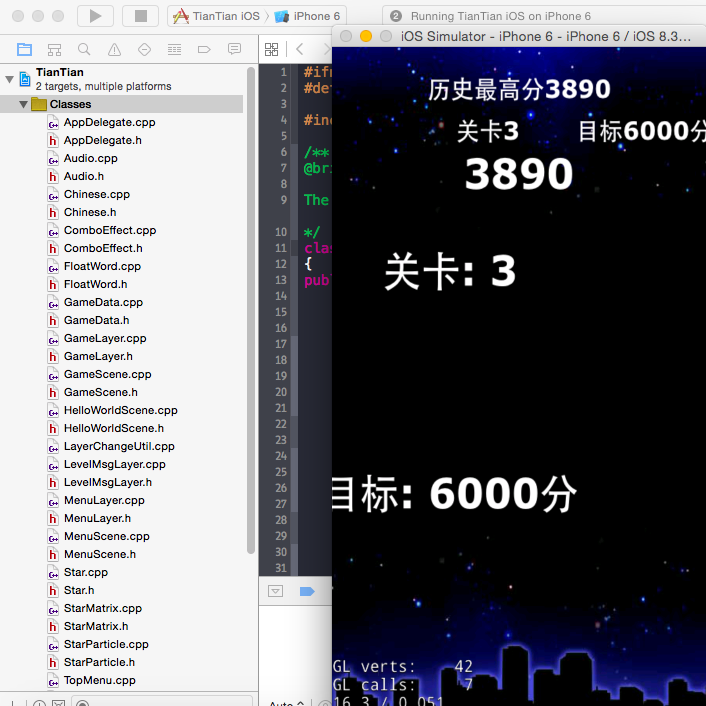Open LevelMsgLayer.h

[108, 483]
